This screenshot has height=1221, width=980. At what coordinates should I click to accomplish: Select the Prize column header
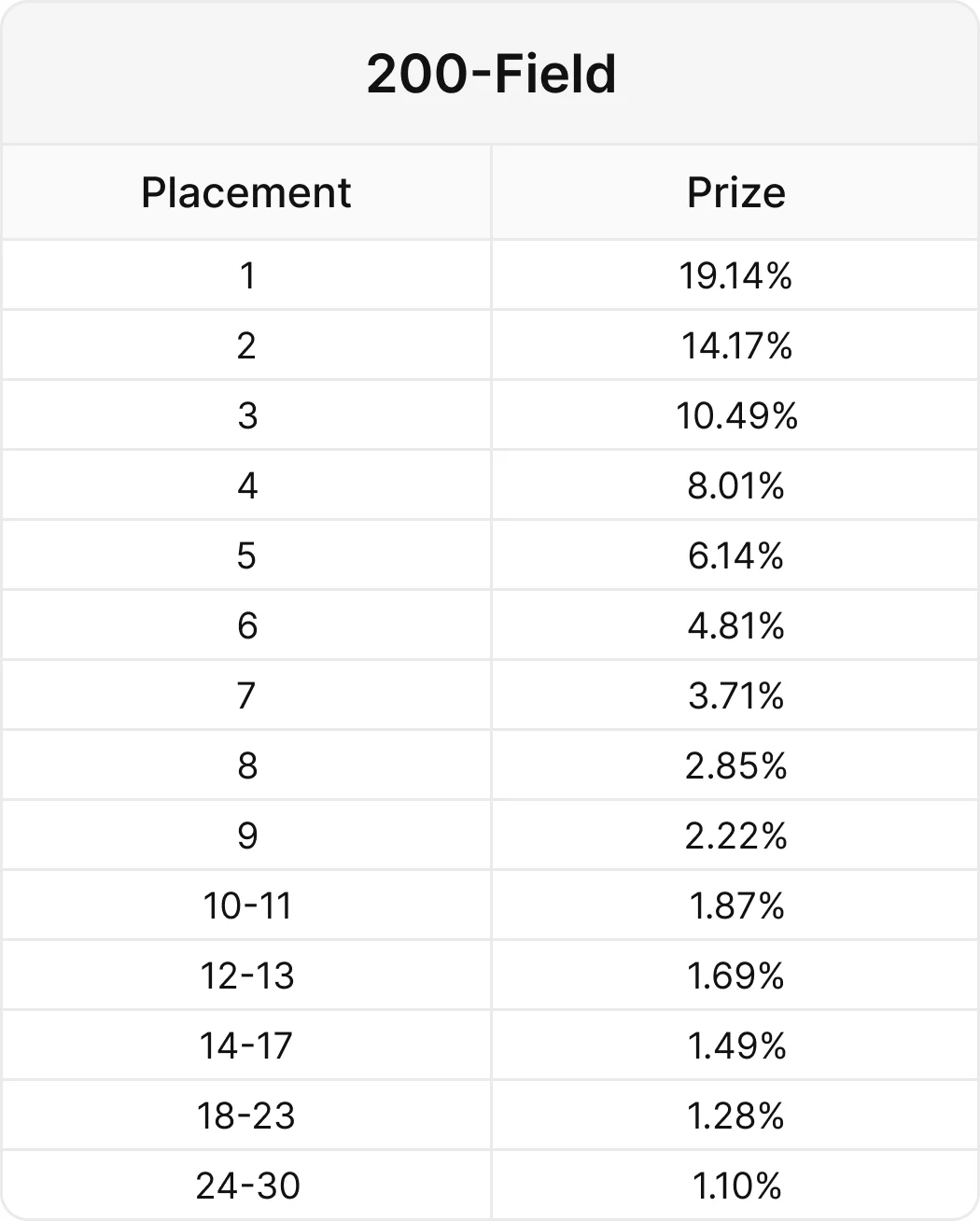coord(735,192)
